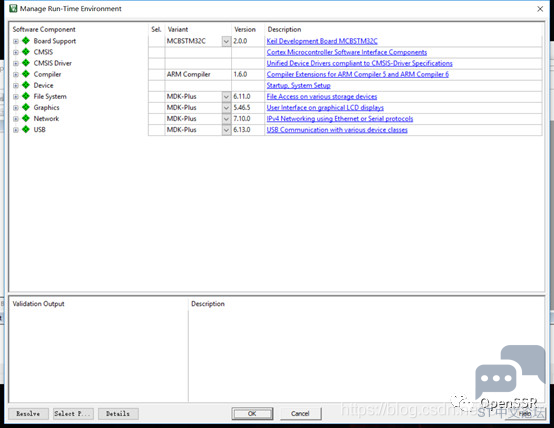Click the Version column header
The height and width of the screenshot is (428, 554).
click(x=245, y=29)
